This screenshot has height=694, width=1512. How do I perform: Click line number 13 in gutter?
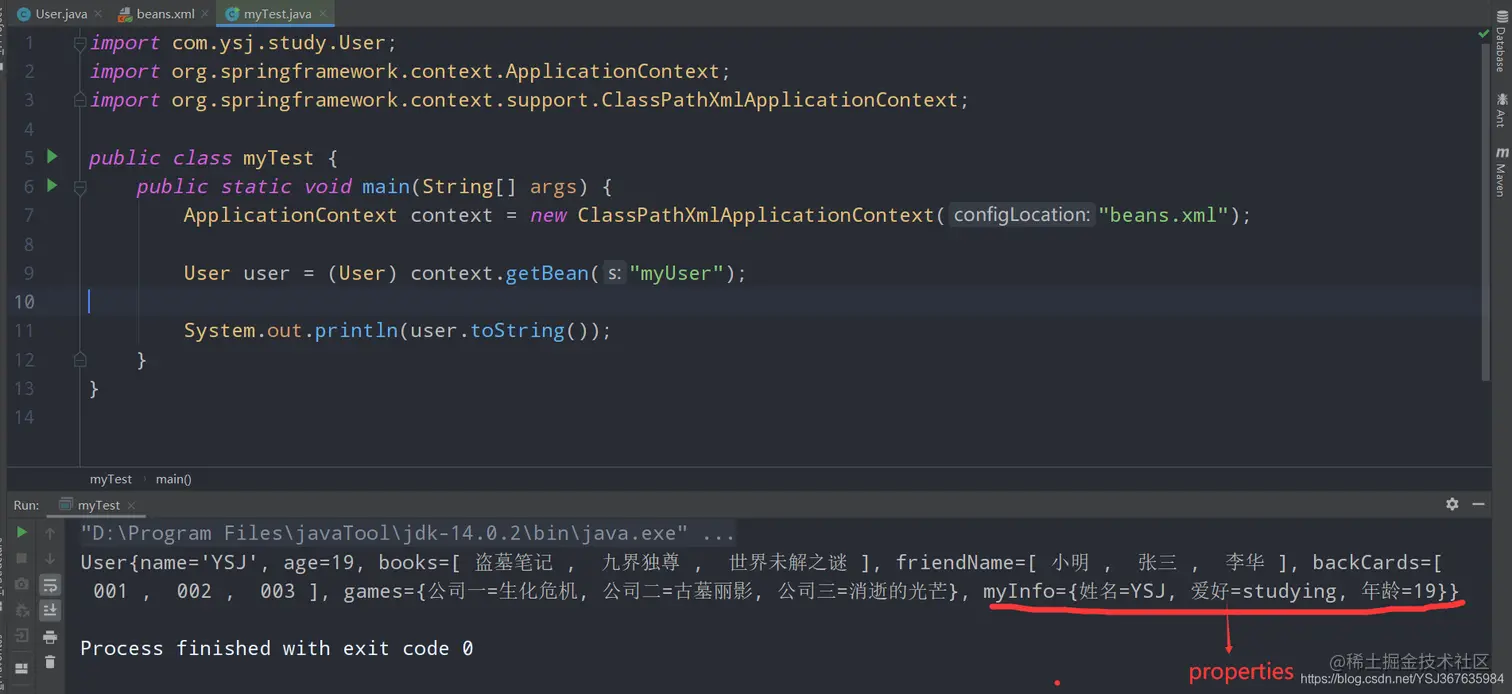(24, 388)
